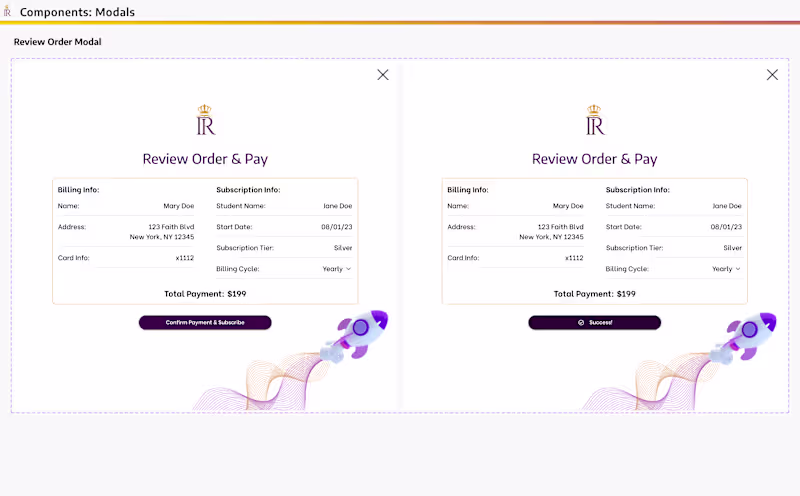
Task: Click the Jane Doe student name in the right modal
Action: [x=727, y=206]
